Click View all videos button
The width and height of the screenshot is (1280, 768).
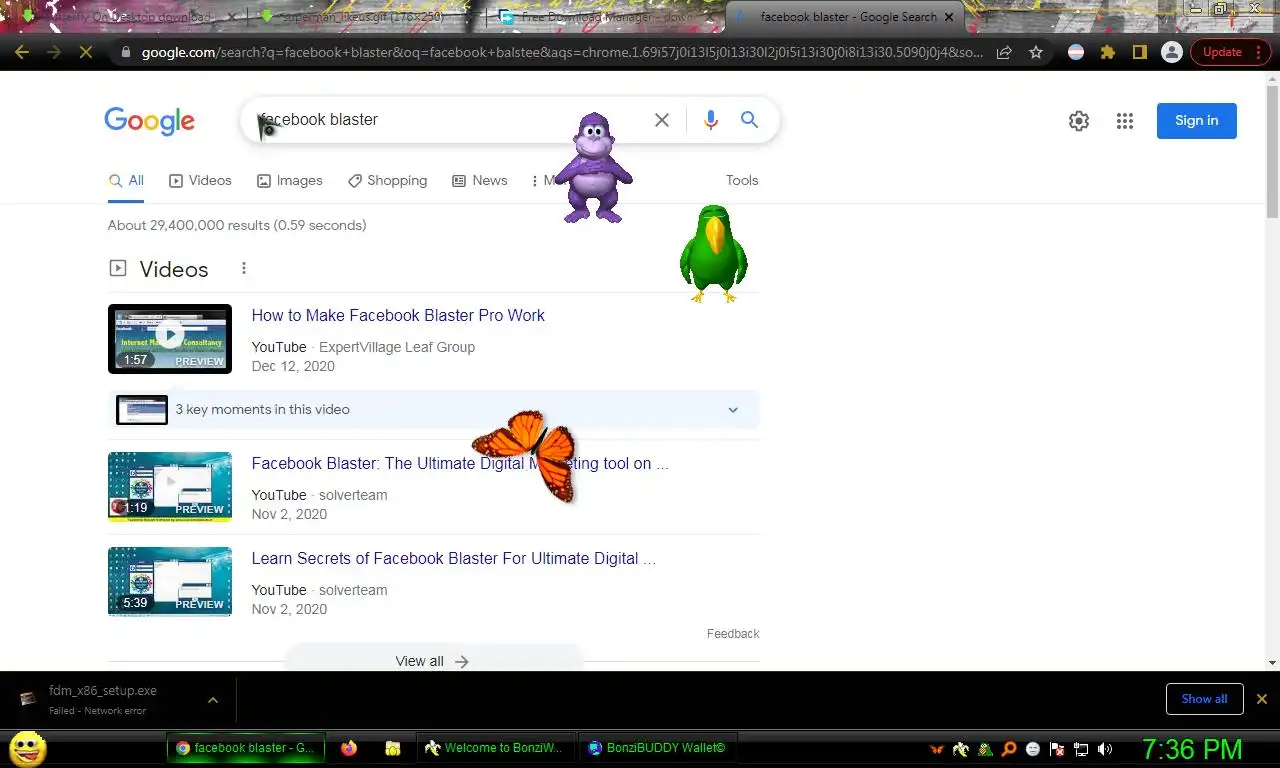tap(433, 661)
